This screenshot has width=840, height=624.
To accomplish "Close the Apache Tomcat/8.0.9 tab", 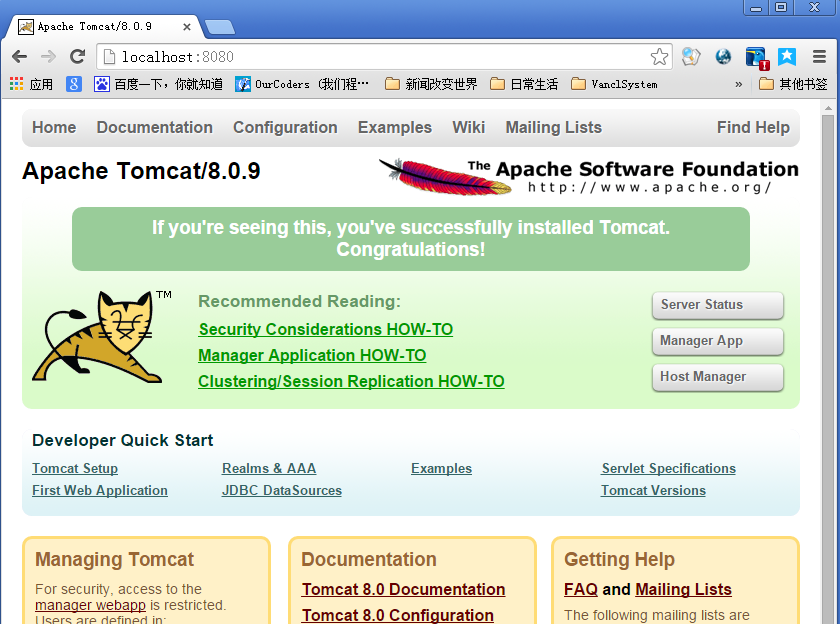I will 187,27.
